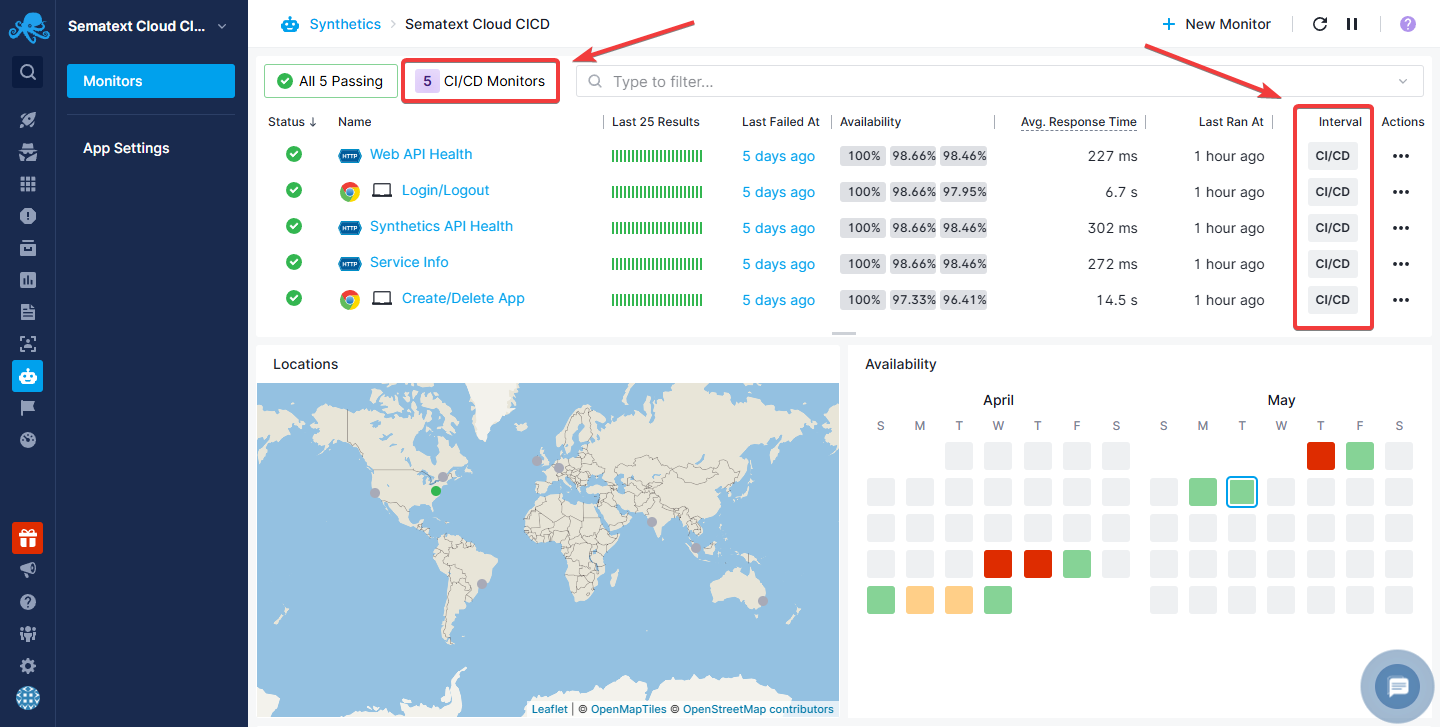Open the purple help icon top right
The width and height of the screenshot is (1440, 727).
tap(1408, 24)
